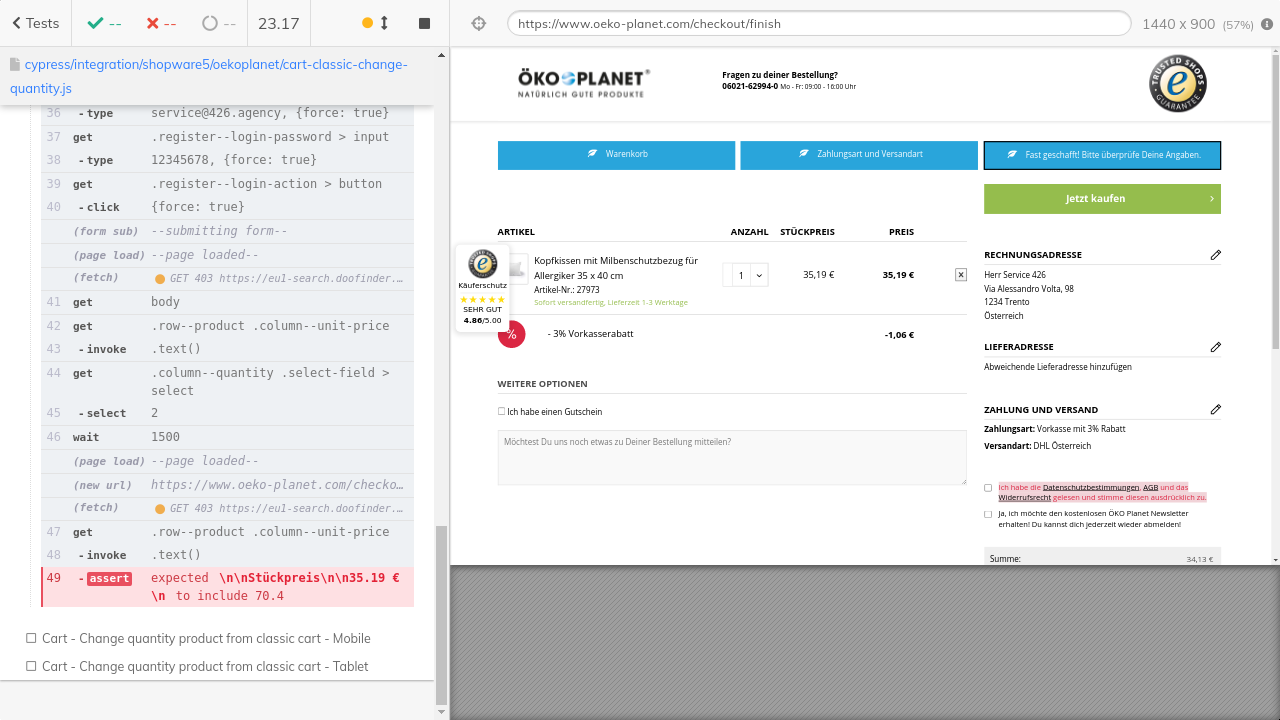Open the Käuferschutz trust badge widget
This screenshot has width=1280, height=720.
click(x=482, y=288)
